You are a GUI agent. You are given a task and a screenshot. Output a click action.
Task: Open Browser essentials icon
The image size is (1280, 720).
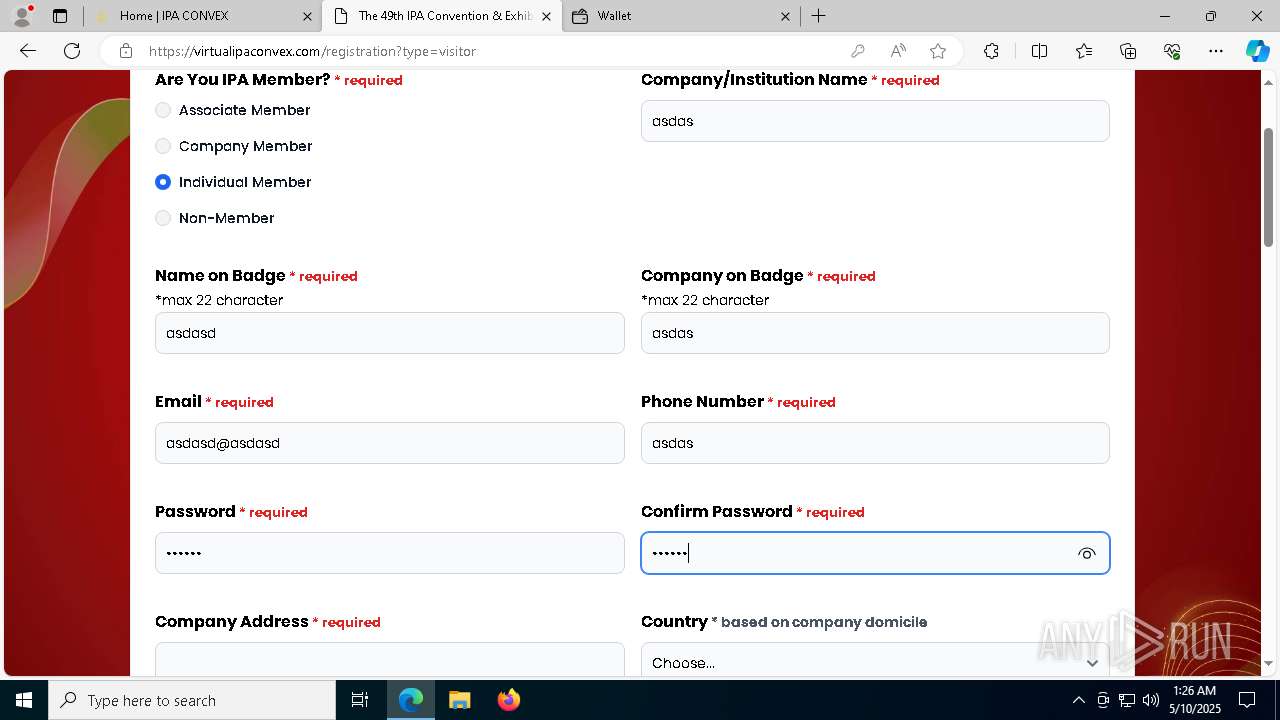(1172, 51)
